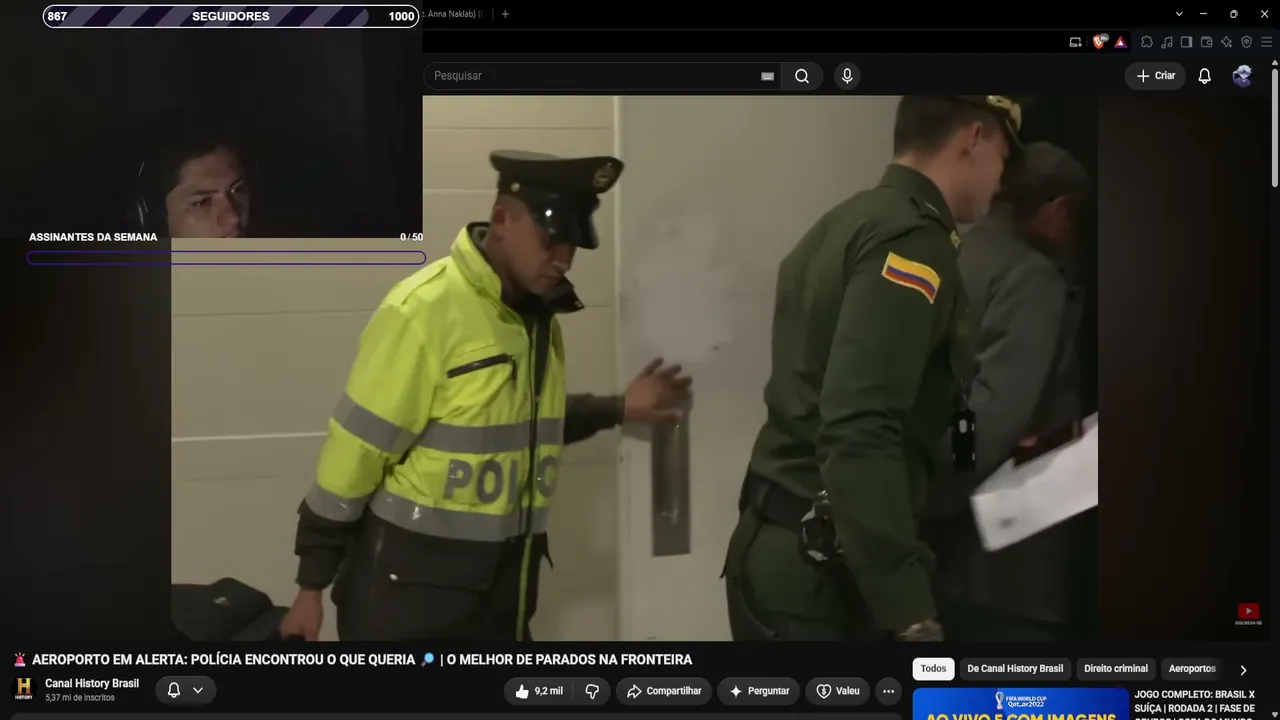Open the Leo AI sparkle icon
This screenshot has width=1280, height=720.
1226,42
